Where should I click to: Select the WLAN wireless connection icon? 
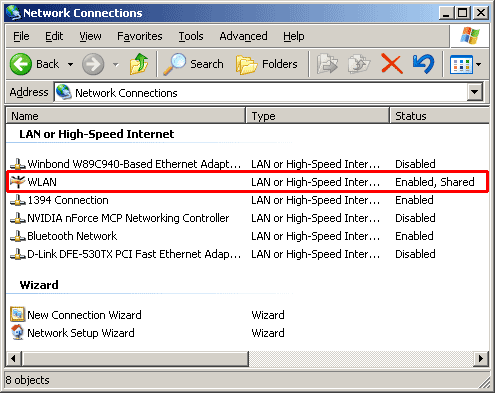[18, 182]
